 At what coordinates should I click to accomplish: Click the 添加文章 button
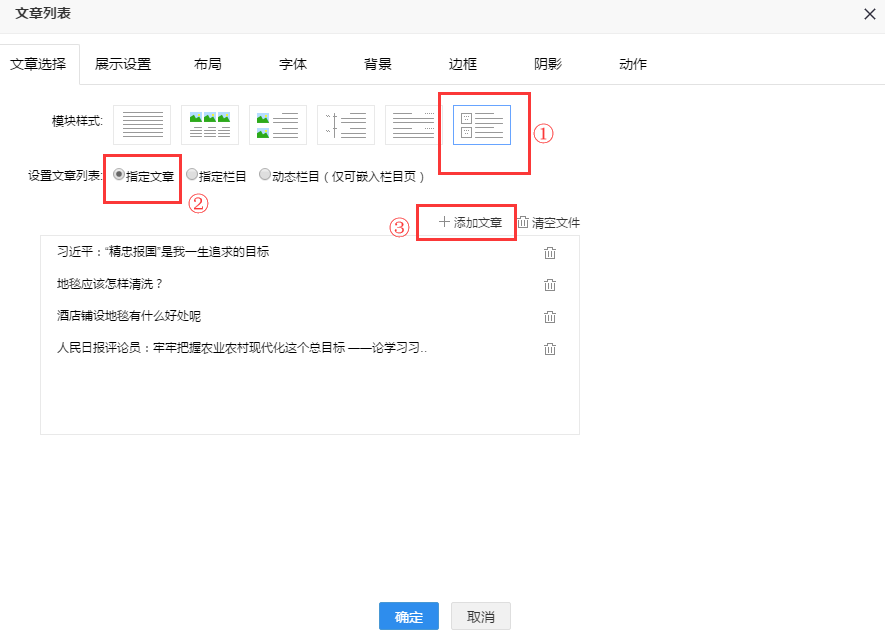click(x=470, y=222)
